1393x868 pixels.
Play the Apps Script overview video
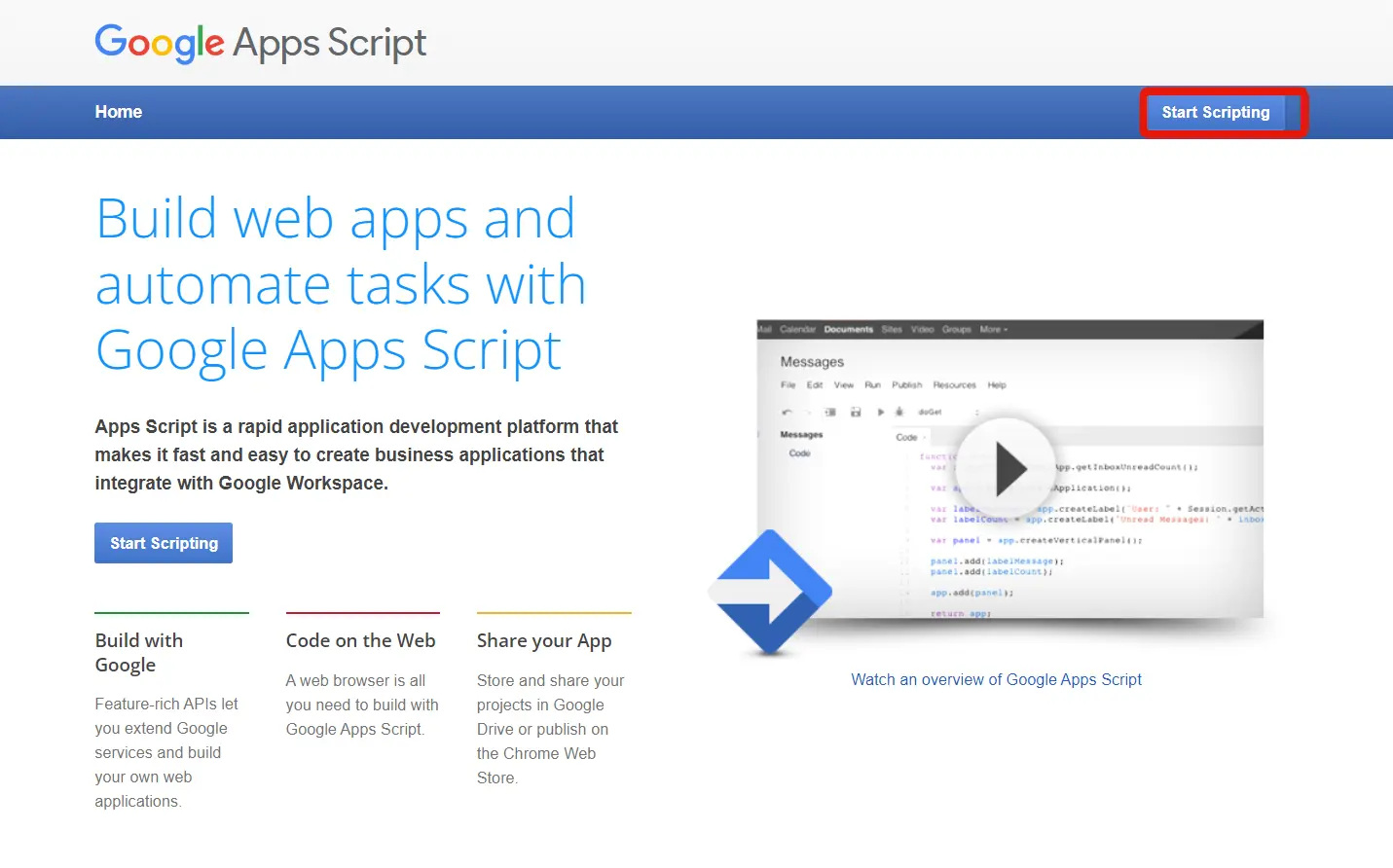click(x=1006, y=469)
